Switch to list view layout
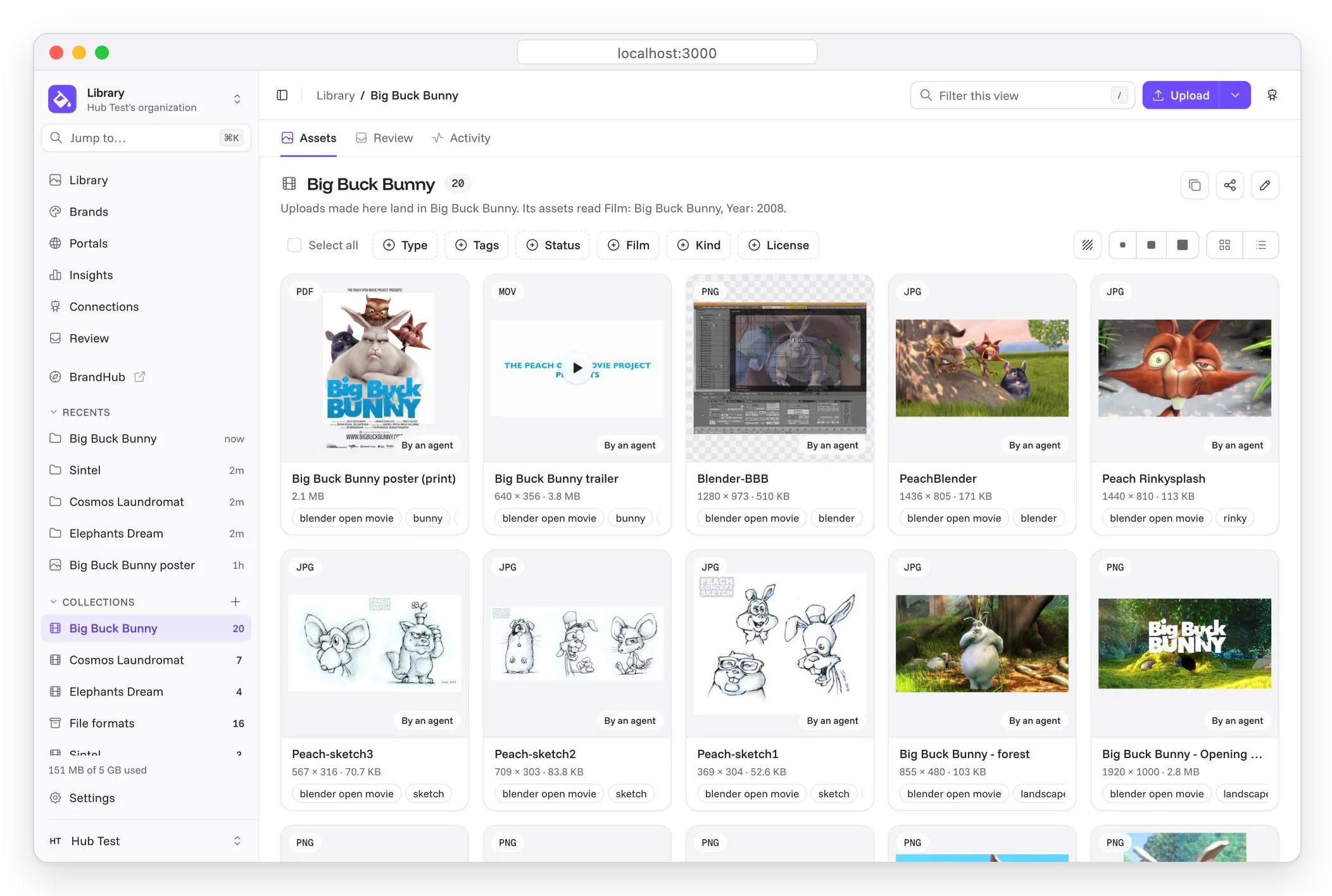This screenshot has height=896, width=1332. pos(1261,245)
